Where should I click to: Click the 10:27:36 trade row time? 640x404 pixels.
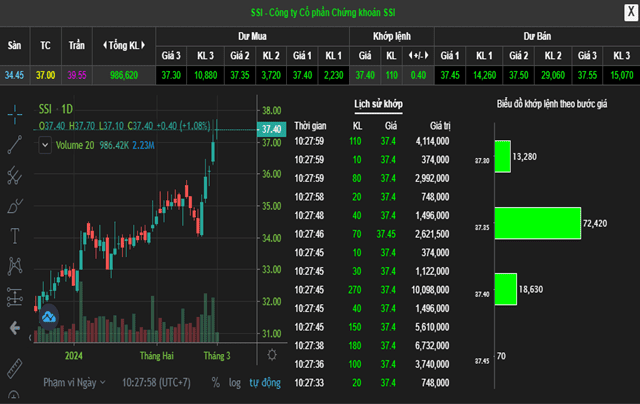(309, 364)
